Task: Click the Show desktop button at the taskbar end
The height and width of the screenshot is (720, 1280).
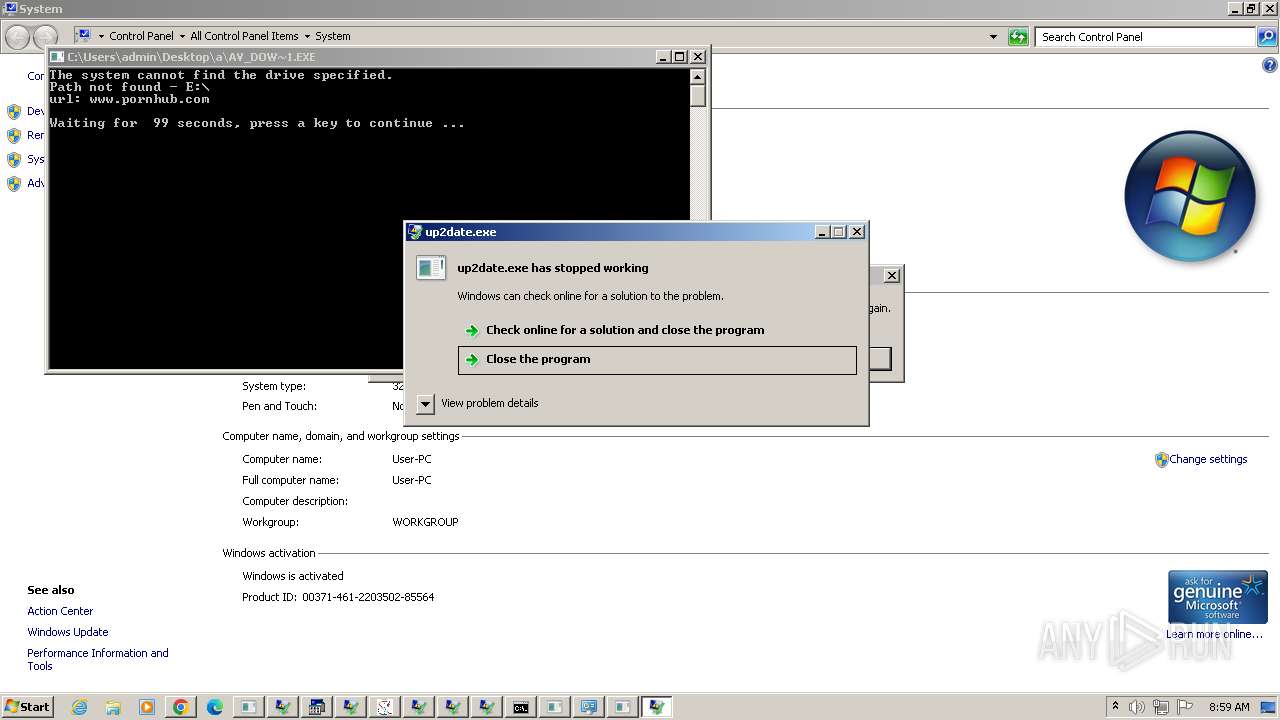Action: point(1270,707)
